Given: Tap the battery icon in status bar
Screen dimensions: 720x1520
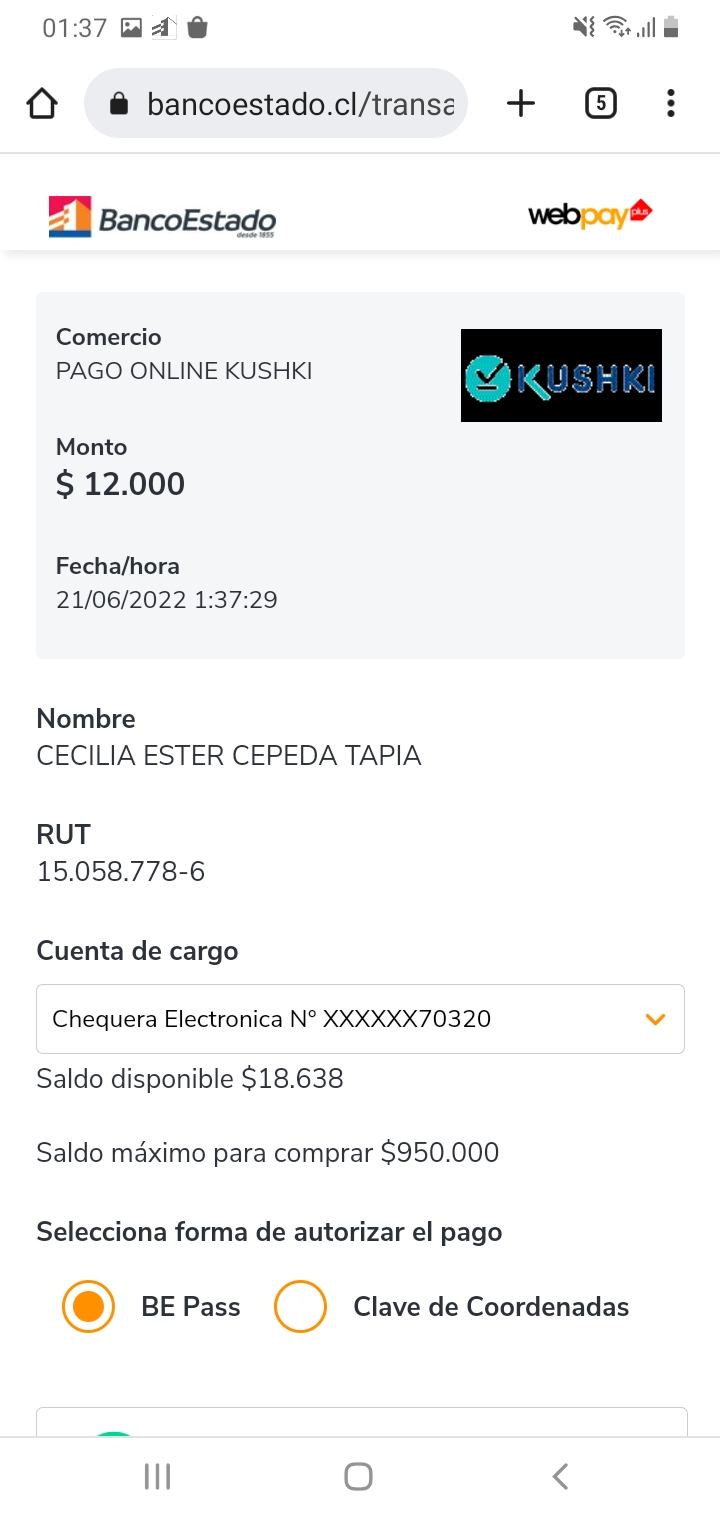Looking at the screenshot, I should pos(671,27).
